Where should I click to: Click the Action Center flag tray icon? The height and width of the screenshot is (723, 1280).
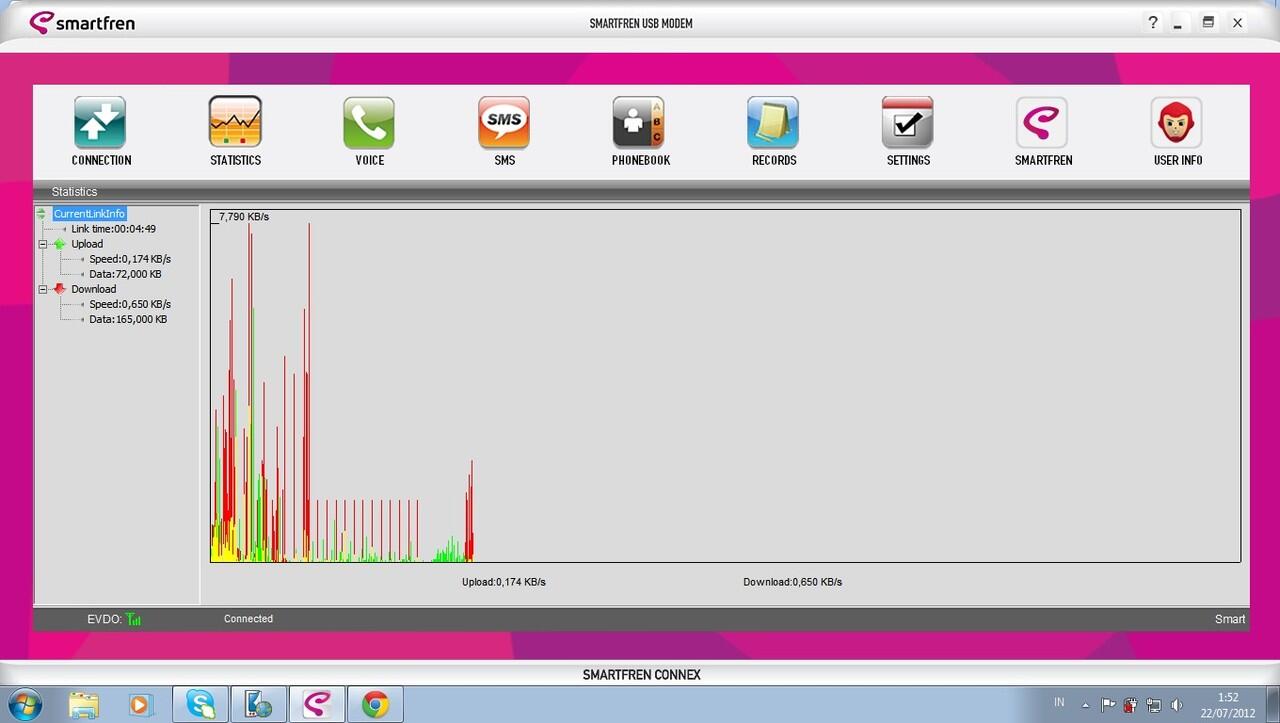[1108, 704]
